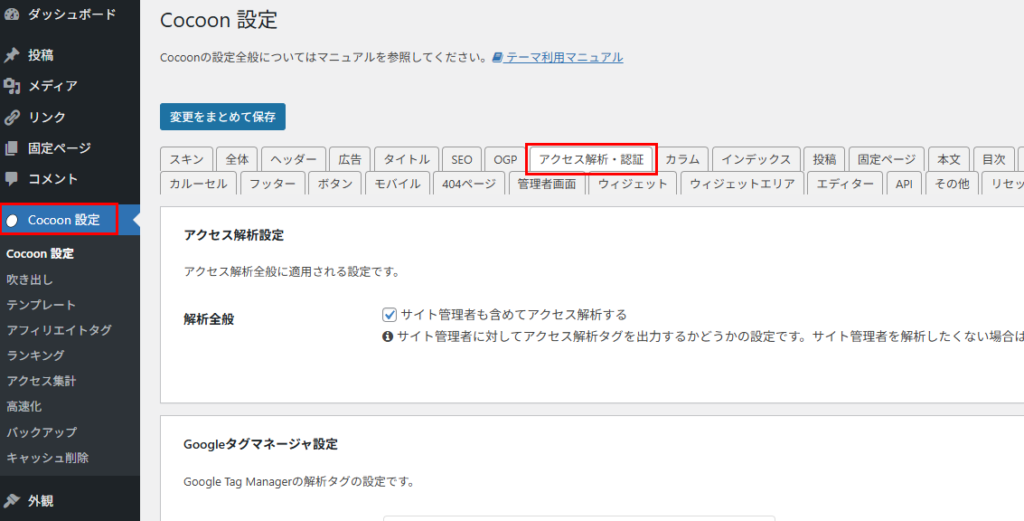The width and height of the screenshot is (1024, 521).
Task: Click the chain link icon beside リンク
Action: point(11,117)
